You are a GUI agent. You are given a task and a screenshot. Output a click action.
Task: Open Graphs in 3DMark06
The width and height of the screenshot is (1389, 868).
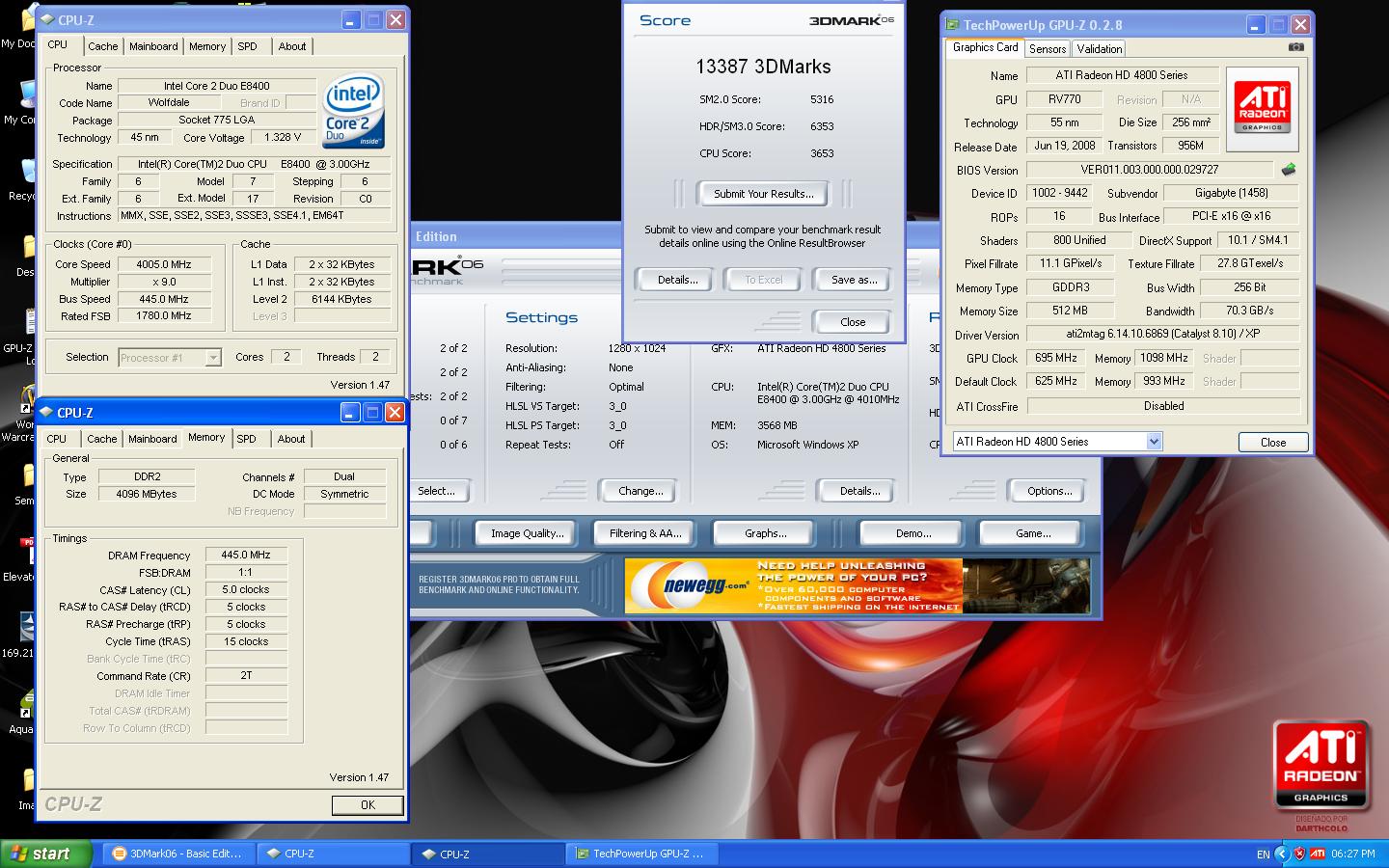[765, 533]
